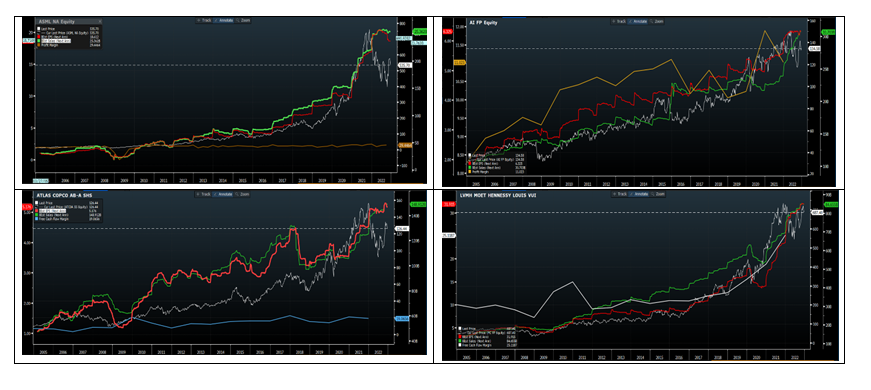871x390 pixels.
Task: Click 2017 on AI FP chart time axis
Action: point(699,184)
